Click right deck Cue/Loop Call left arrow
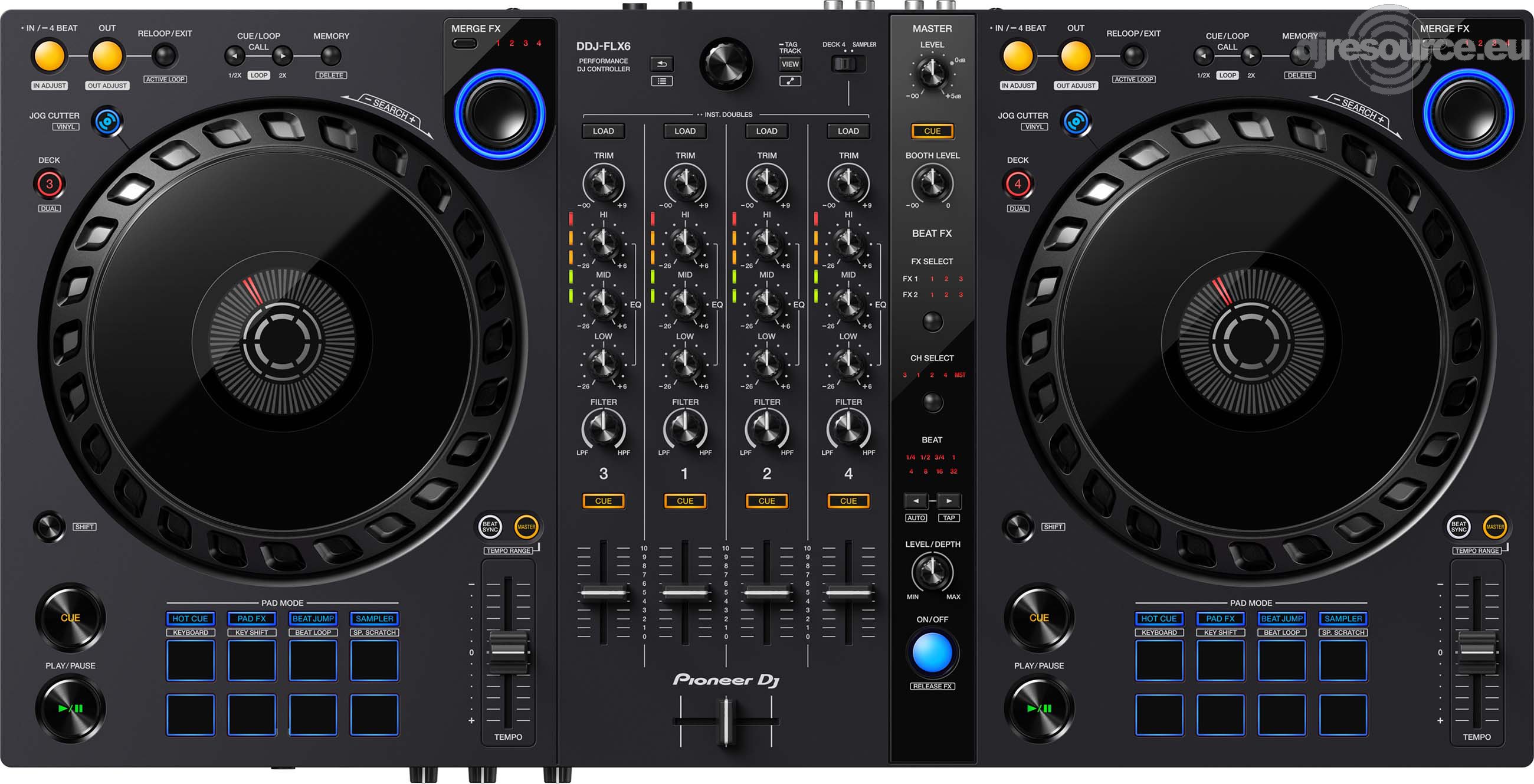Viewport: 1534px width, 784px height. tap(1204, 56)
